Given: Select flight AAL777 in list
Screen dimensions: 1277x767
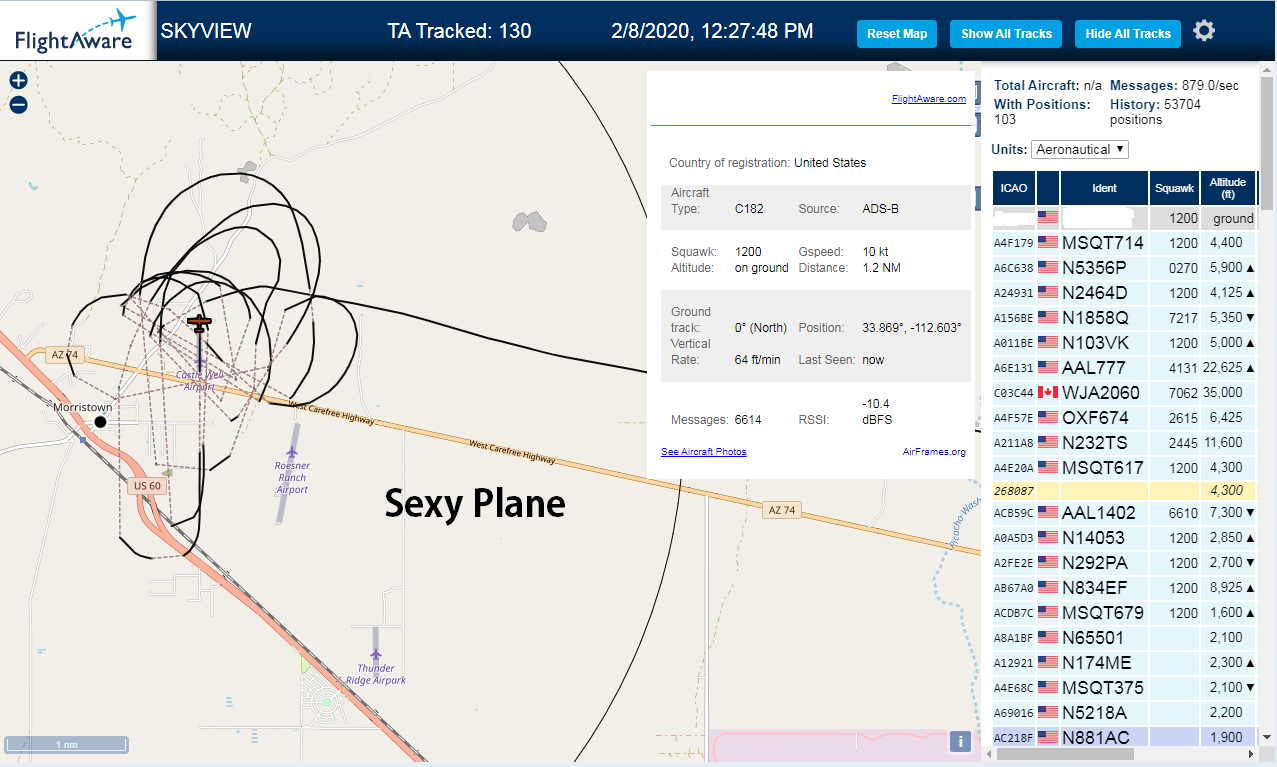Looking at the screenshot, I should (1125, 367).
